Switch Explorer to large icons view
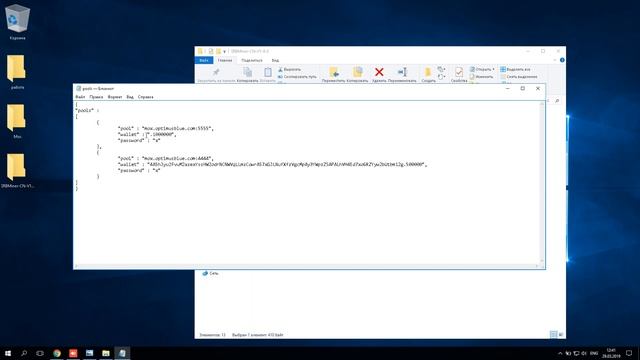Image resolution: width=640 pixels, height=360 pixels. coord(561,335)
